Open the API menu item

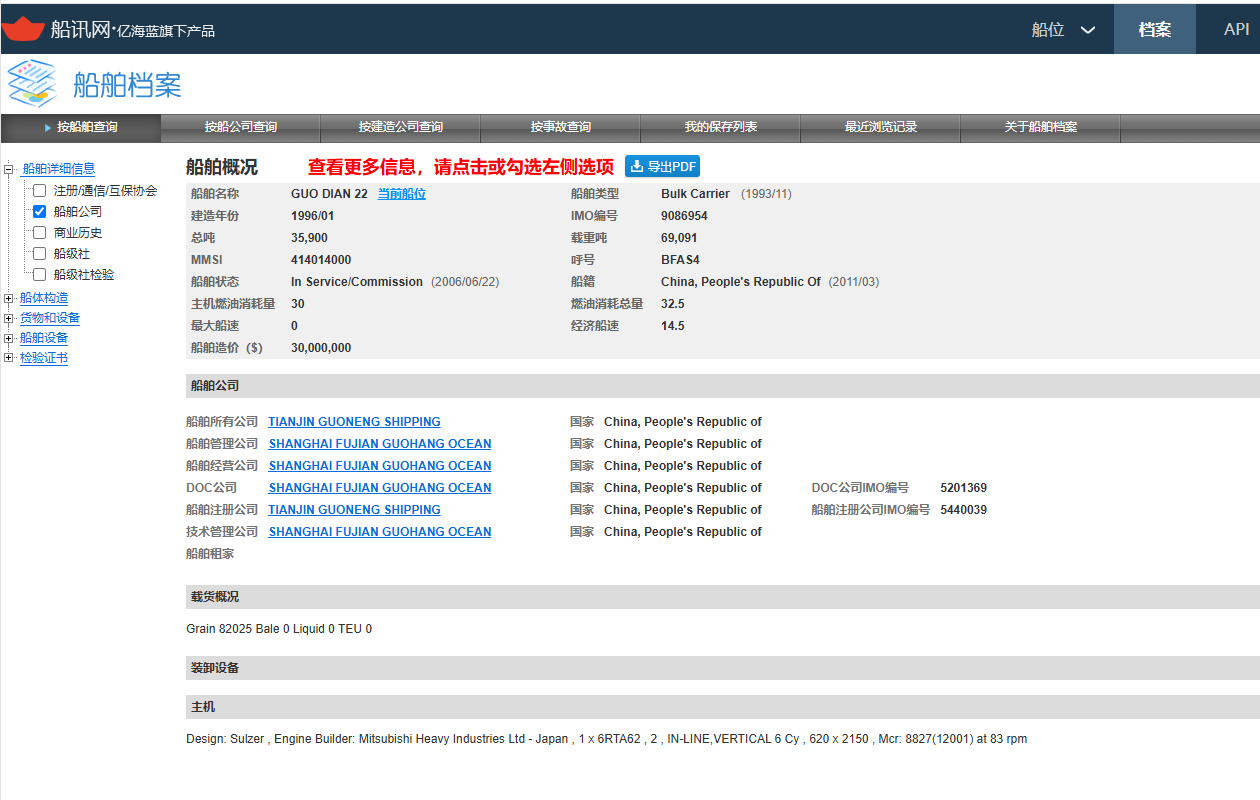1236,29
